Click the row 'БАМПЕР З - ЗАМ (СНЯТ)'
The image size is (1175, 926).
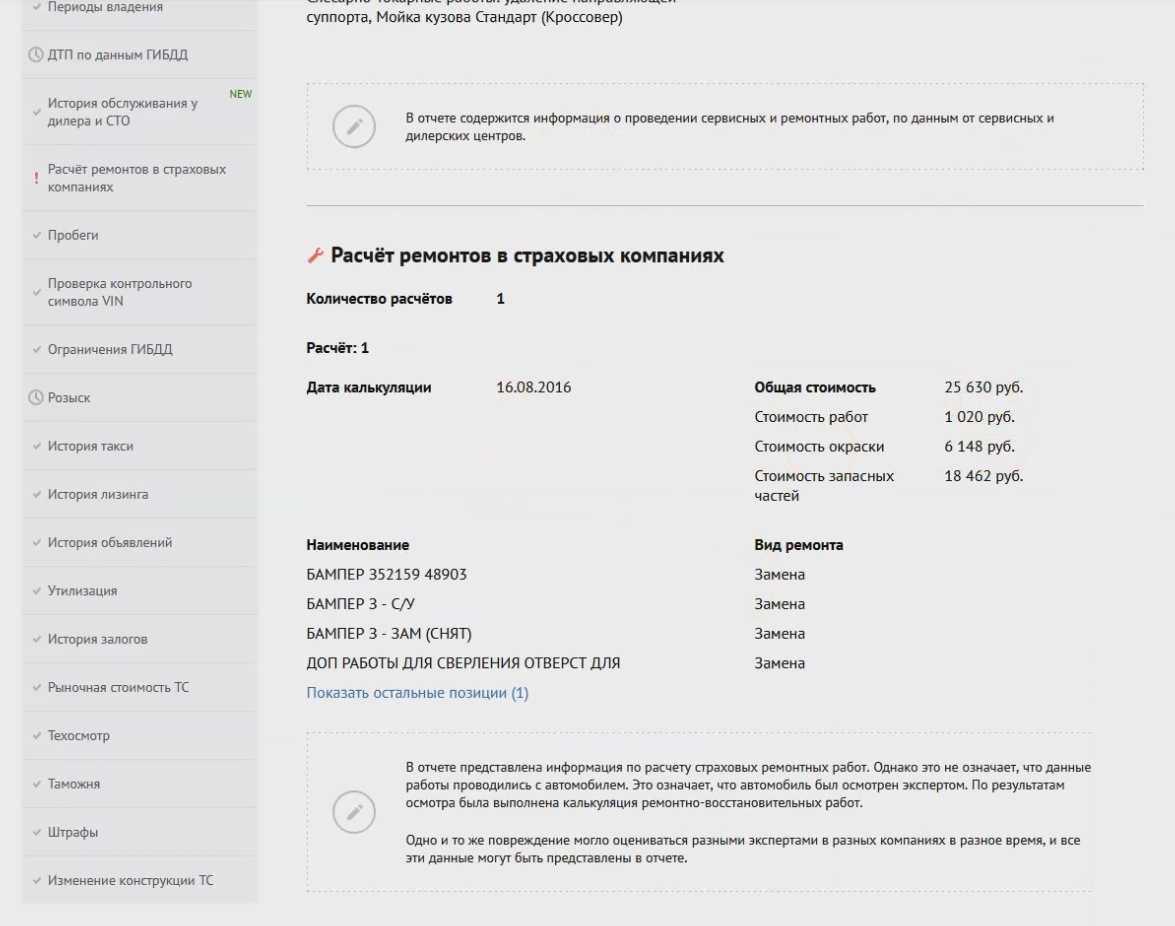point(389,634)
